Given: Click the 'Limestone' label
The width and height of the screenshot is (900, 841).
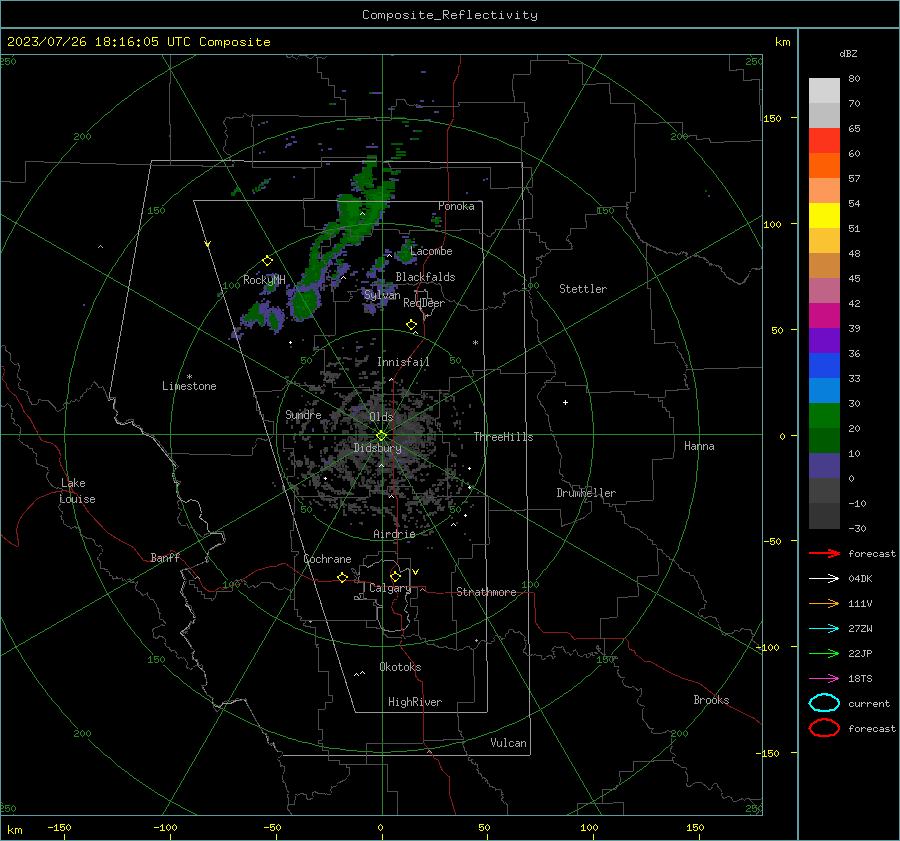Looking at the screenshot, I should pos(189,386).
